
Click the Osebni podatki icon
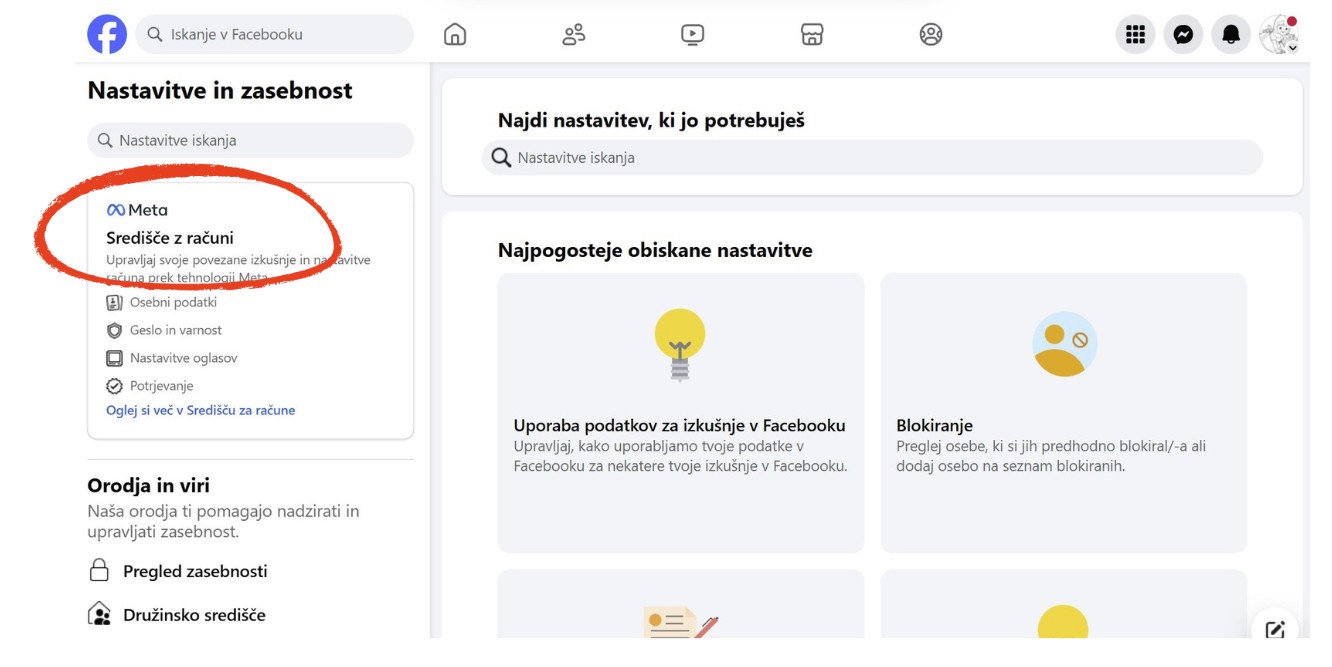pyautogui.click(x=114, y=302)
